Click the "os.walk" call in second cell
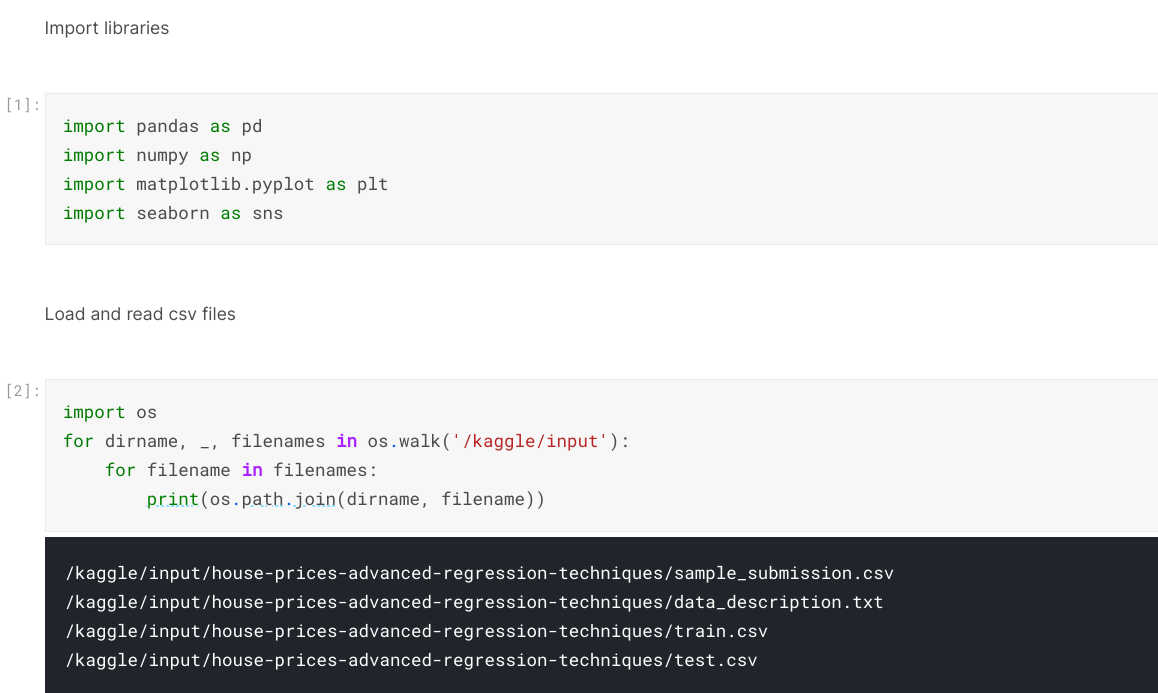1158x693 pixels. [404, 441]
